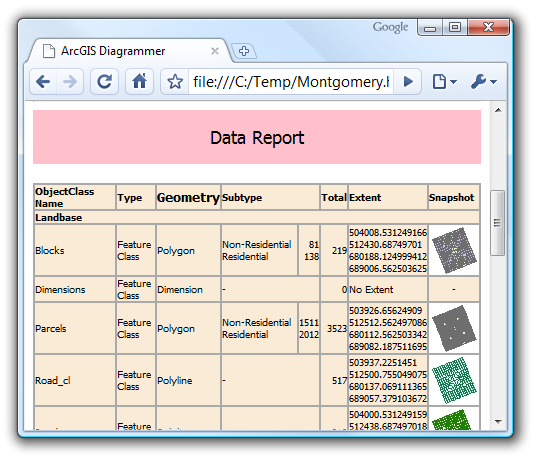Click the Geometry column header
Screen dimensions: 533x457
coord(188,198)
